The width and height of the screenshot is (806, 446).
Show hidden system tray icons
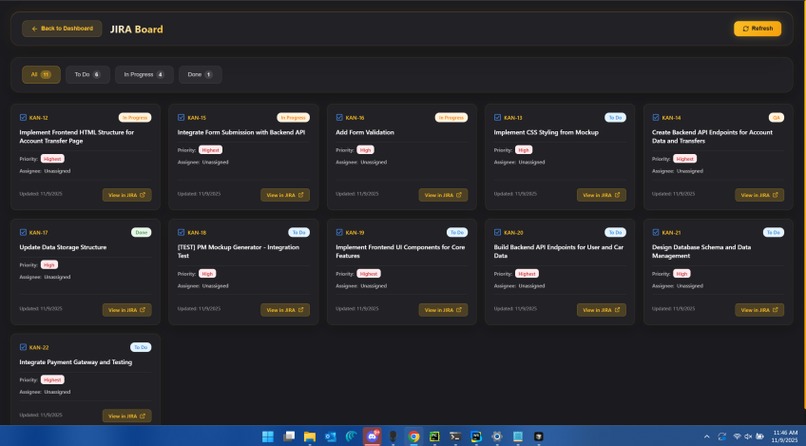[707, 437]
